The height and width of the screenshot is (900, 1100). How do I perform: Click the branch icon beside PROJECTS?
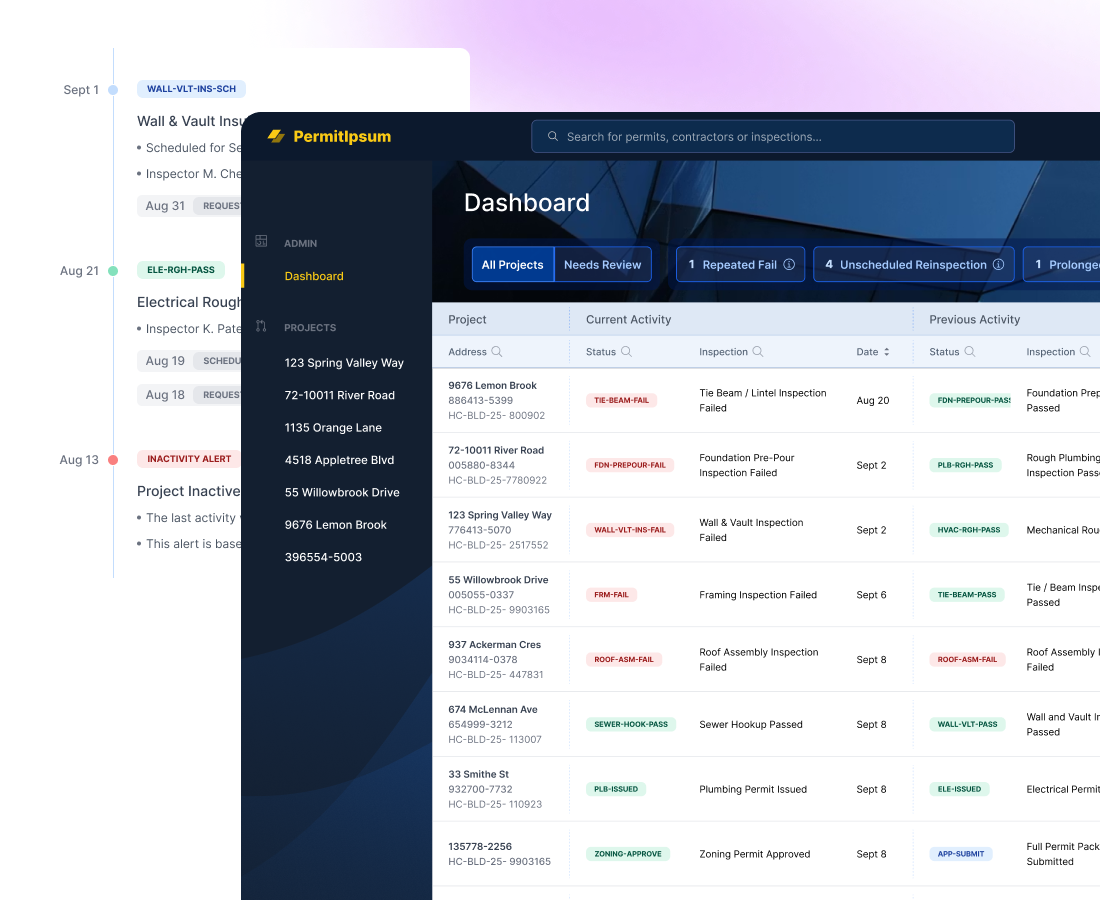(x=262, y=327)
